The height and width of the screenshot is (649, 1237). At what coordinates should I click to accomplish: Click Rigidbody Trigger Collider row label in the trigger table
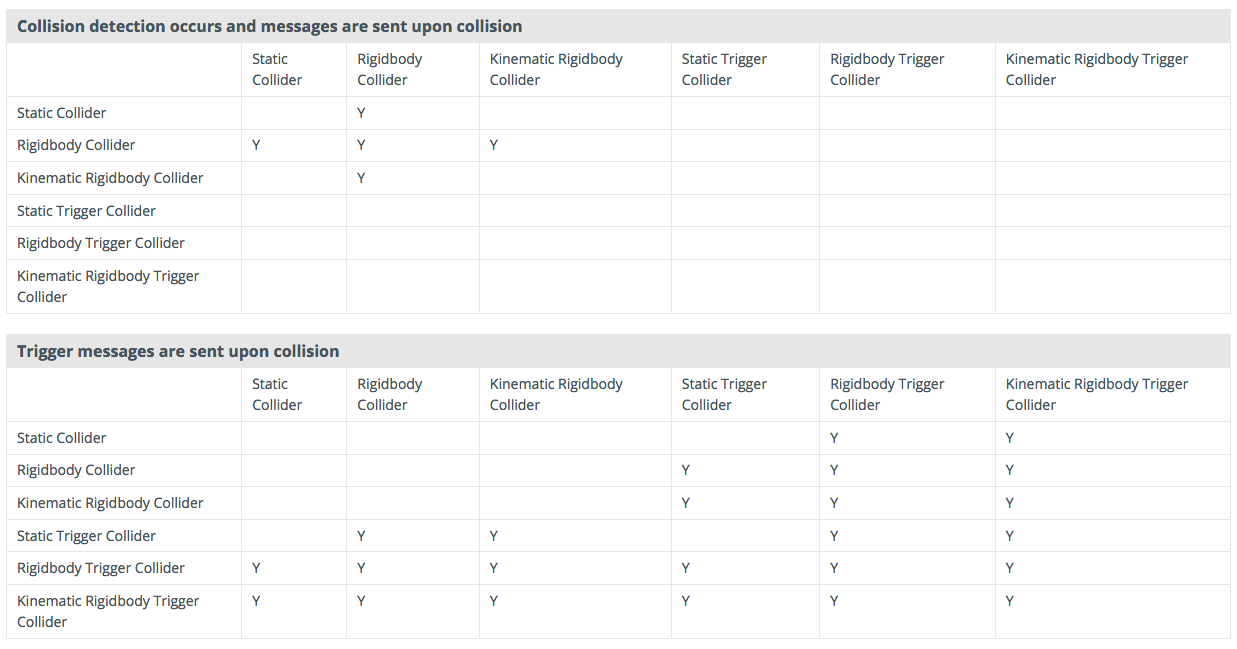[x=101, y=568]
